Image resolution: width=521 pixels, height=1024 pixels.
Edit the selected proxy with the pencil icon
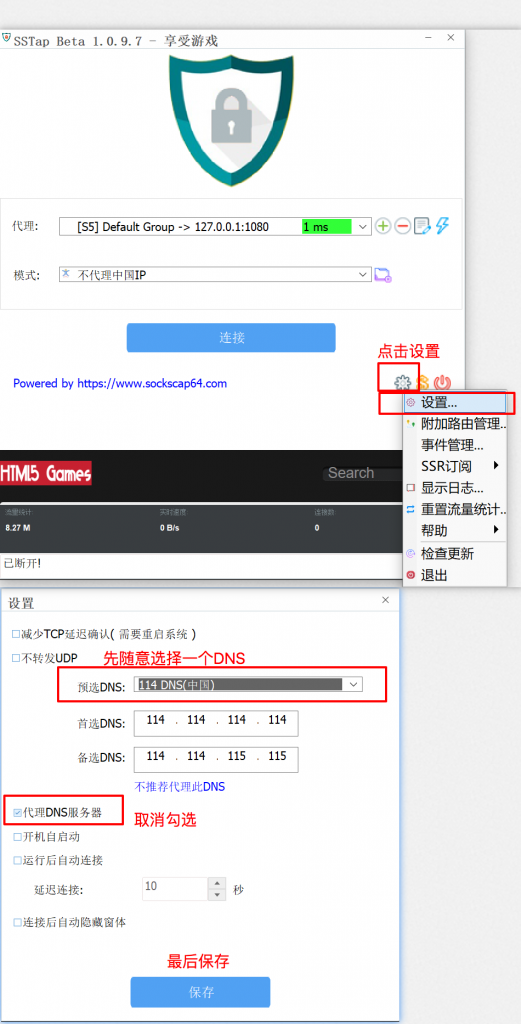423,227
